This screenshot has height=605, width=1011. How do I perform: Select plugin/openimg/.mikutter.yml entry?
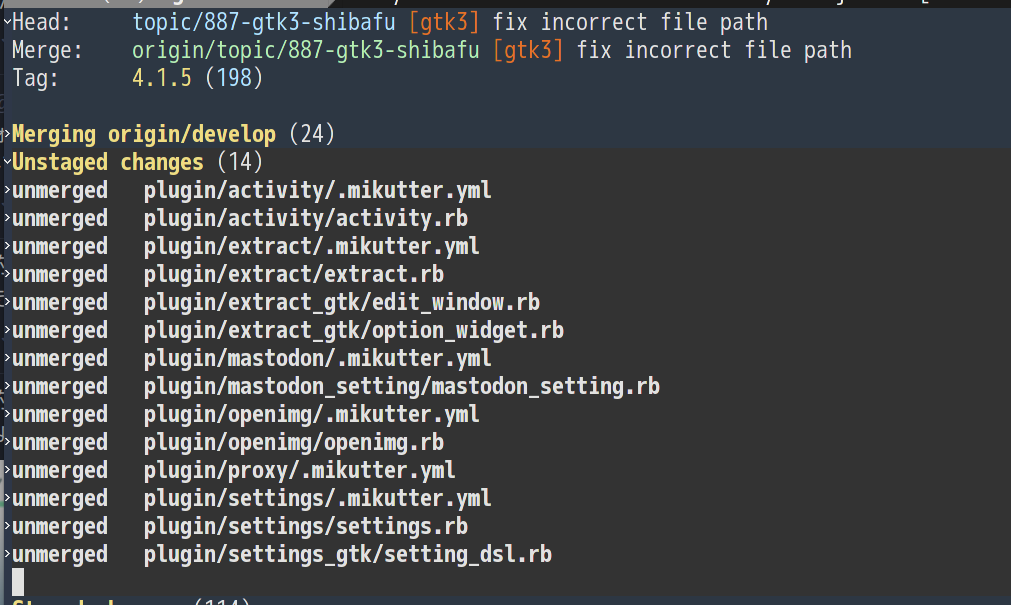click(x=311, y=414)
